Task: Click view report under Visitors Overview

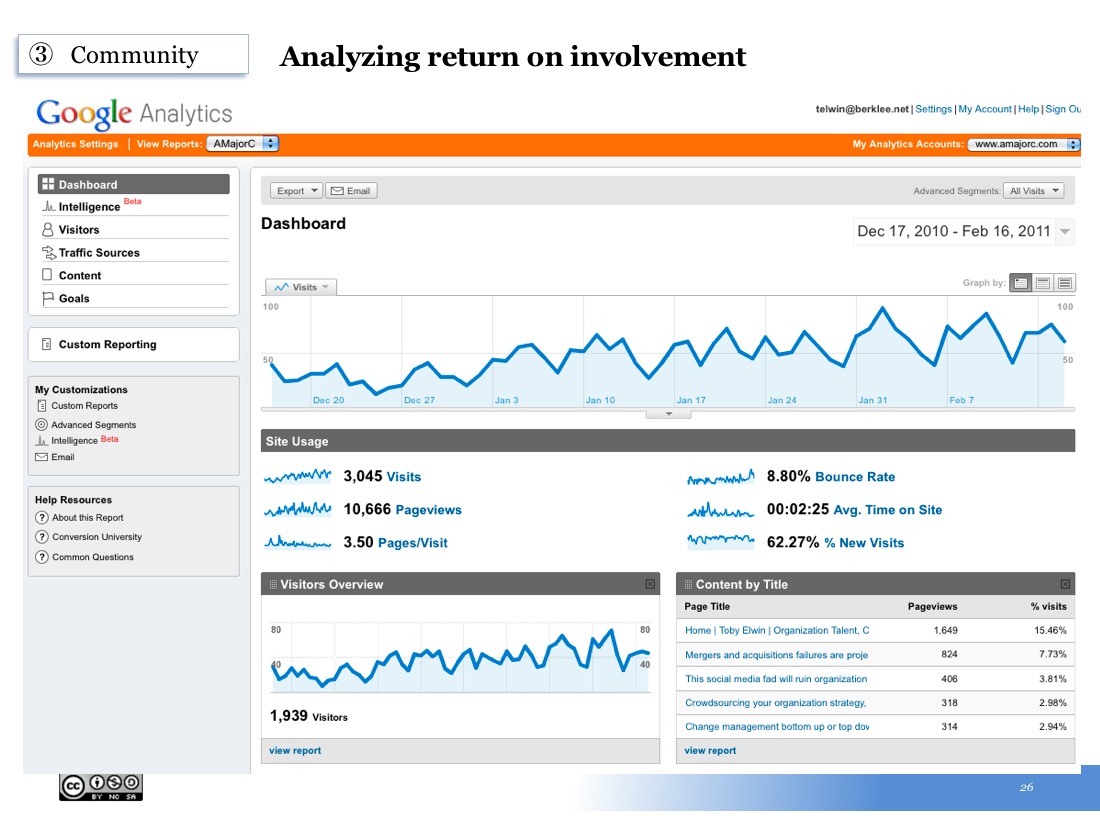Action: coord(295,751)
